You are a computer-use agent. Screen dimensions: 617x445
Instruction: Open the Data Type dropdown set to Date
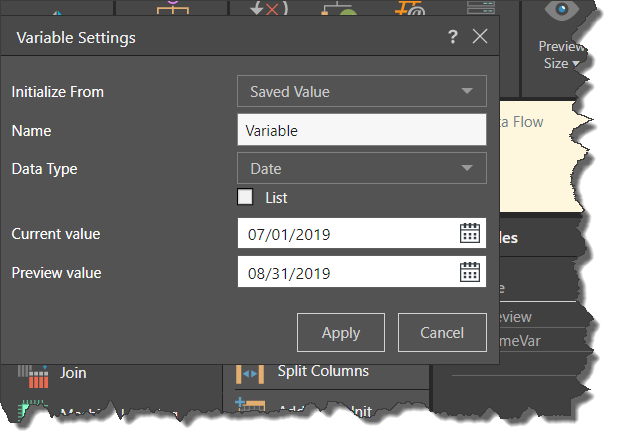pos(362,168)
